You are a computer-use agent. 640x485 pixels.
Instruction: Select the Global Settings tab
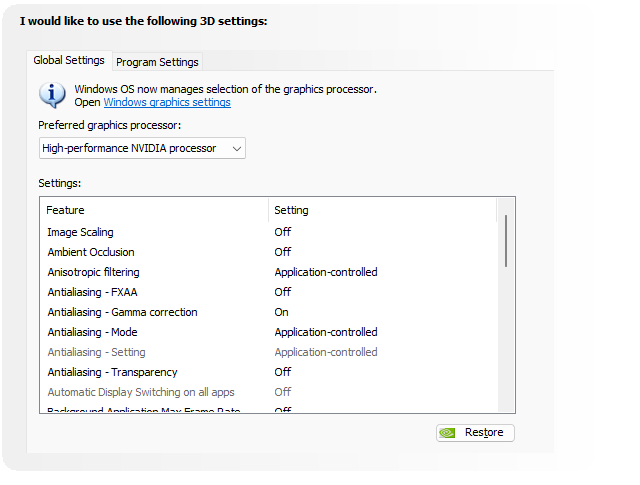point(69,61)
